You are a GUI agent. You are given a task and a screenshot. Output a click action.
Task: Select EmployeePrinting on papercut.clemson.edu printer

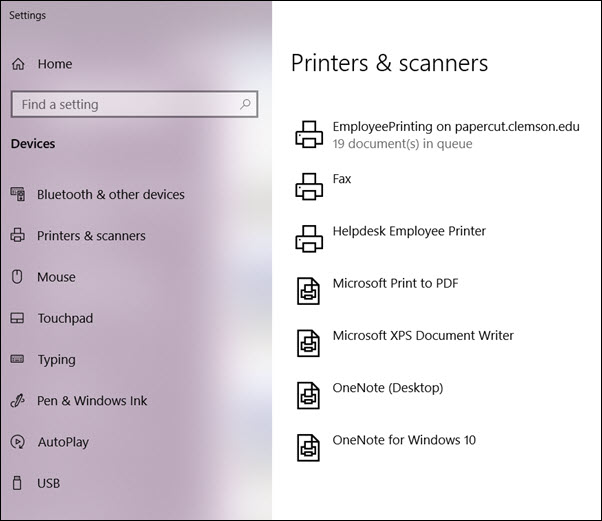pos(437,134)
